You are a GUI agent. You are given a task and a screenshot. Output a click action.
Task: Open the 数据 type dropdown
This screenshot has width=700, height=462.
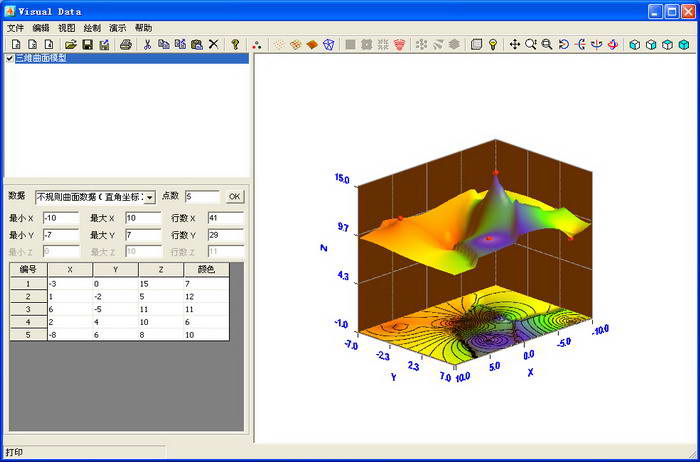(x=149, y=197)
